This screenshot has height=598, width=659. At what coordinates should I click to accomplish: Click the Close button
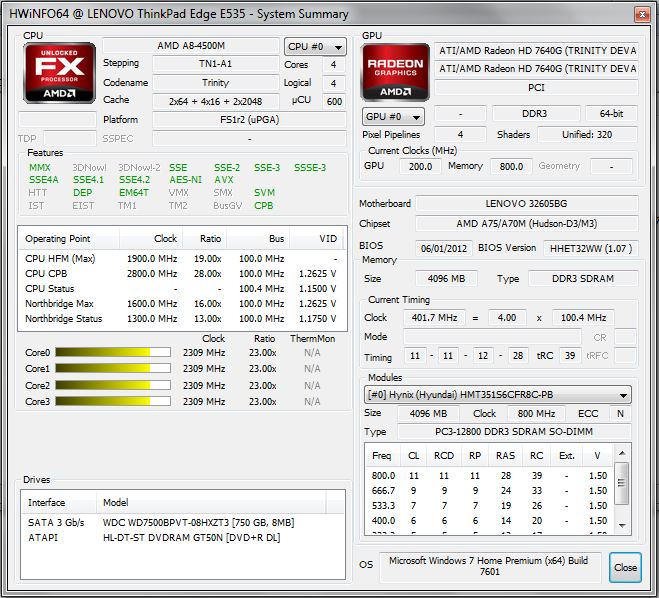pyautogui.click(x=625, y=567)
